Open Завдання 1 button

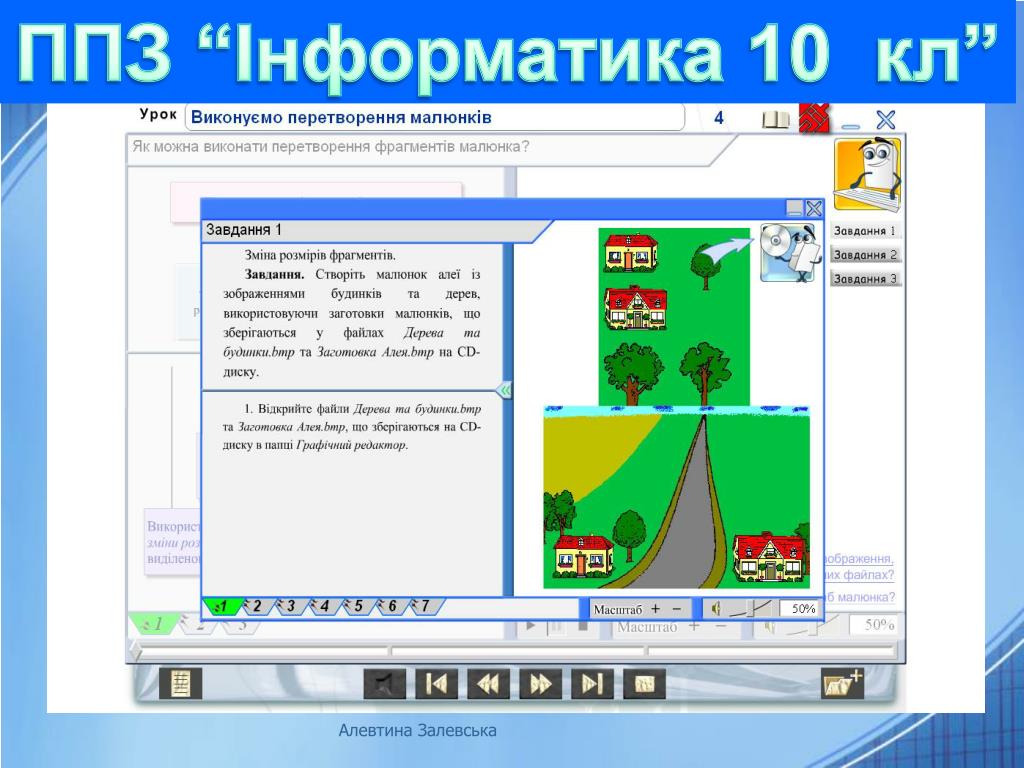pyautogui.click(x=865, y=231)
